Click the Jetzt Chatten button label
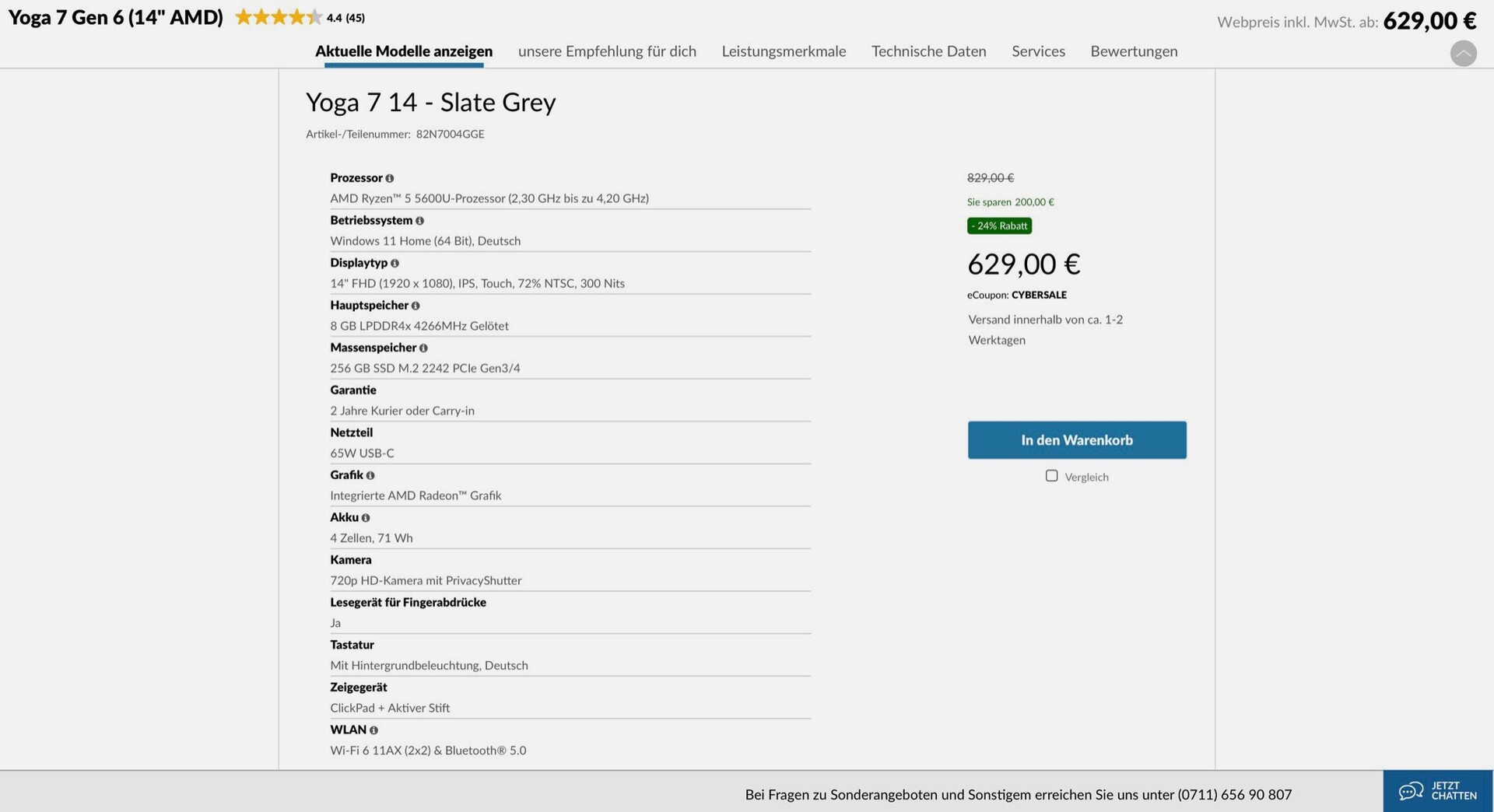This screenshot has width=1494, height=812. tap(1454, 791)
